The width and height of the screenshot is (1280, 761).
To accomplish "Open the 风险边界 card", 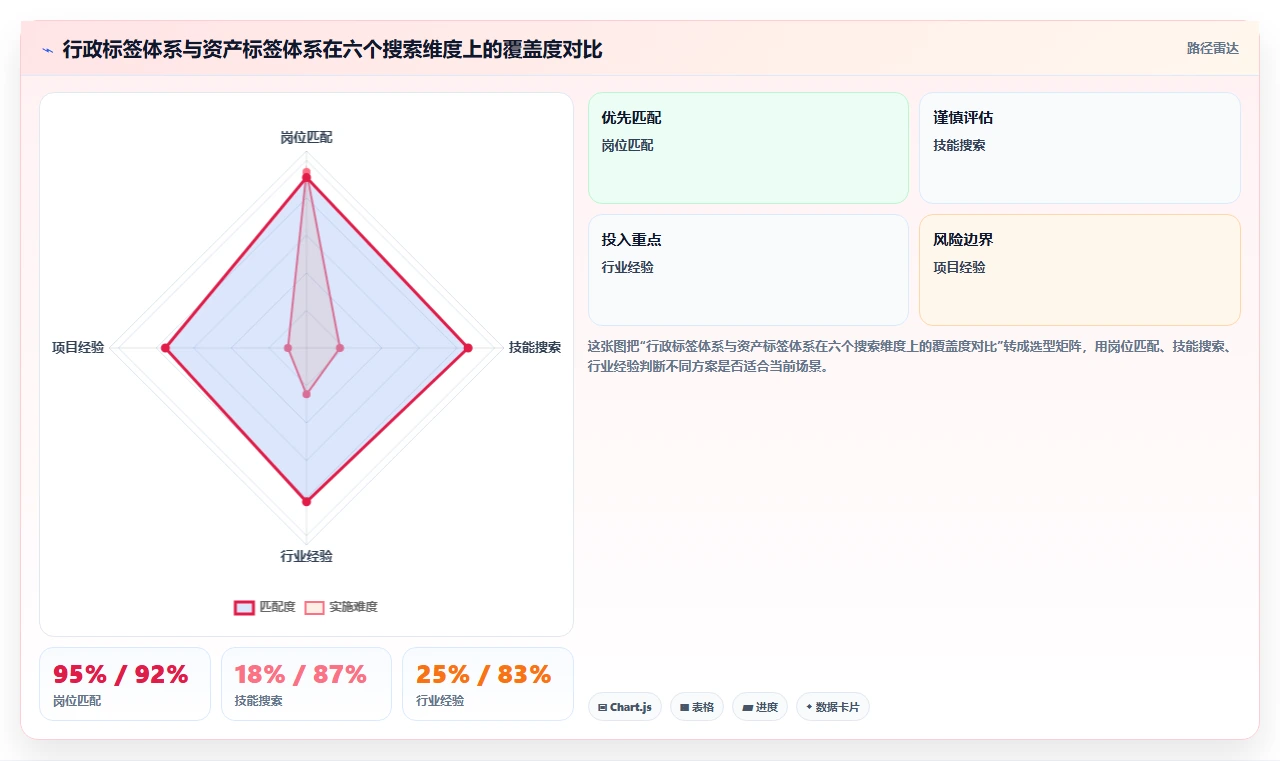I will [1079, 270].
